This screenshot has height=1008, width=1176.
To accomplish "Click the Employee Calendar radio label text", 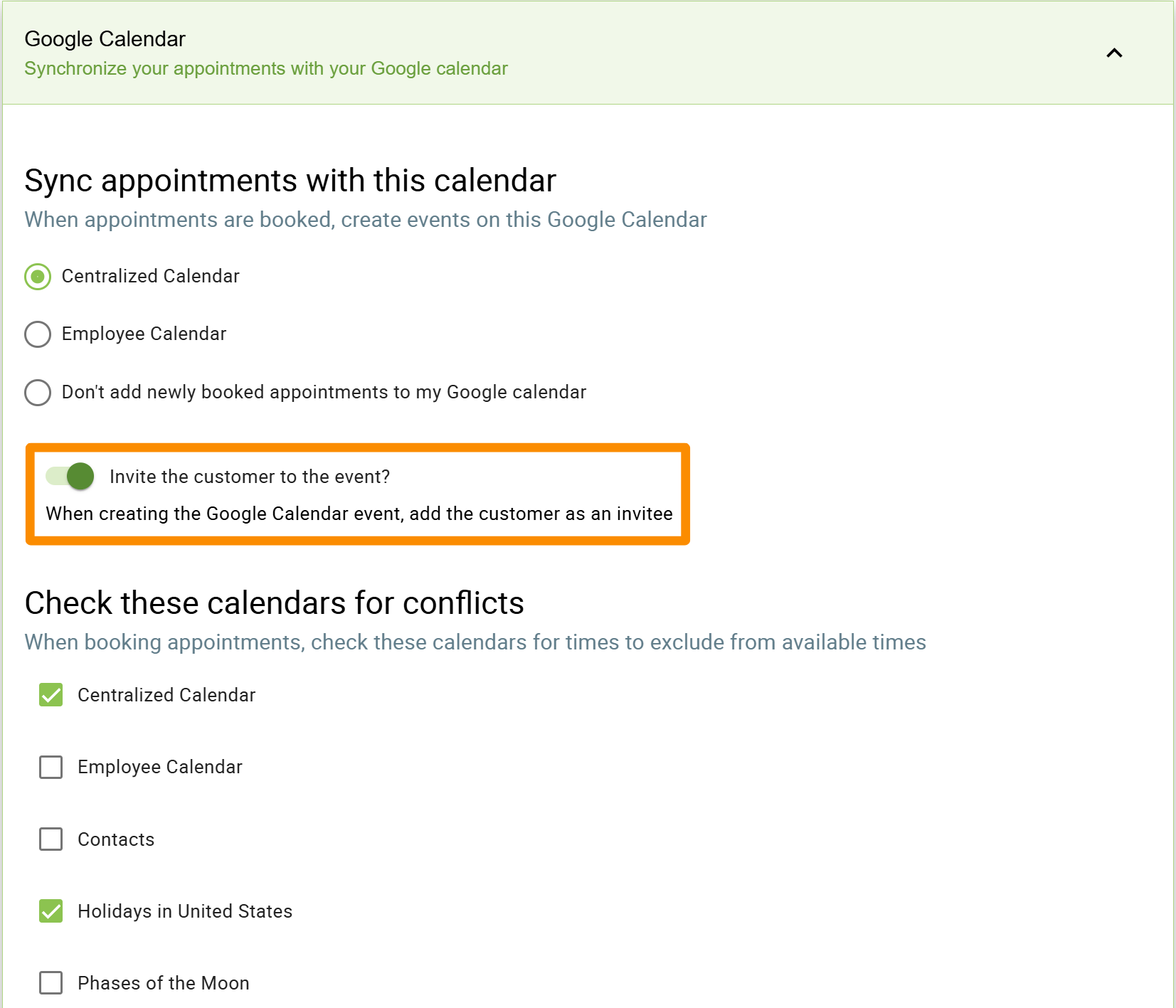I will [144, 334].
